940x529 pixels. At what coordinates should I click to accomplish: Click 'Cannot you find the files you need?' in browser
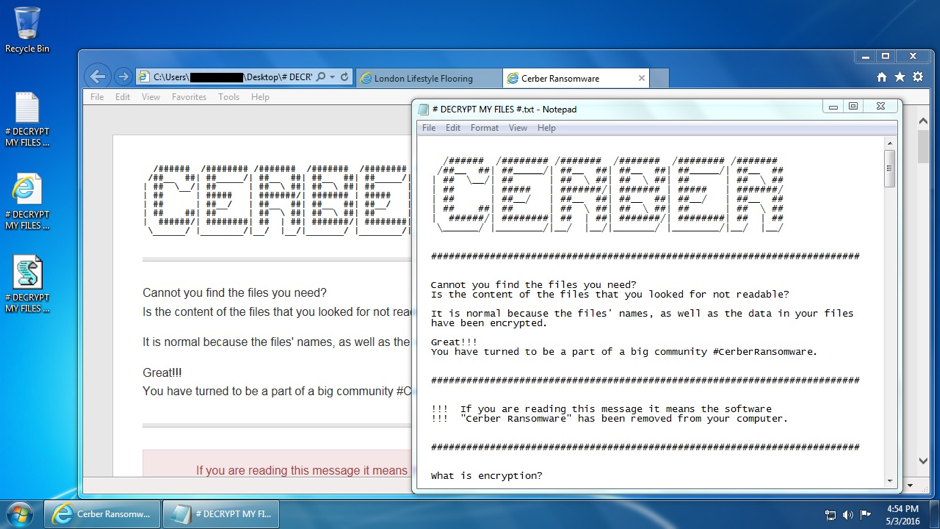[x=234, y=293]
